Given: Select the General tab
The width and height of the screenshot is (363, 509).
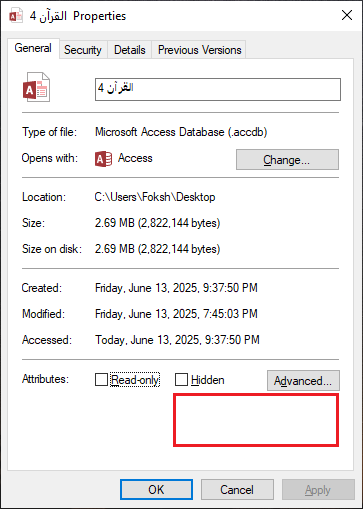Looking at the screenshot, I should click(x=33, y=48).
